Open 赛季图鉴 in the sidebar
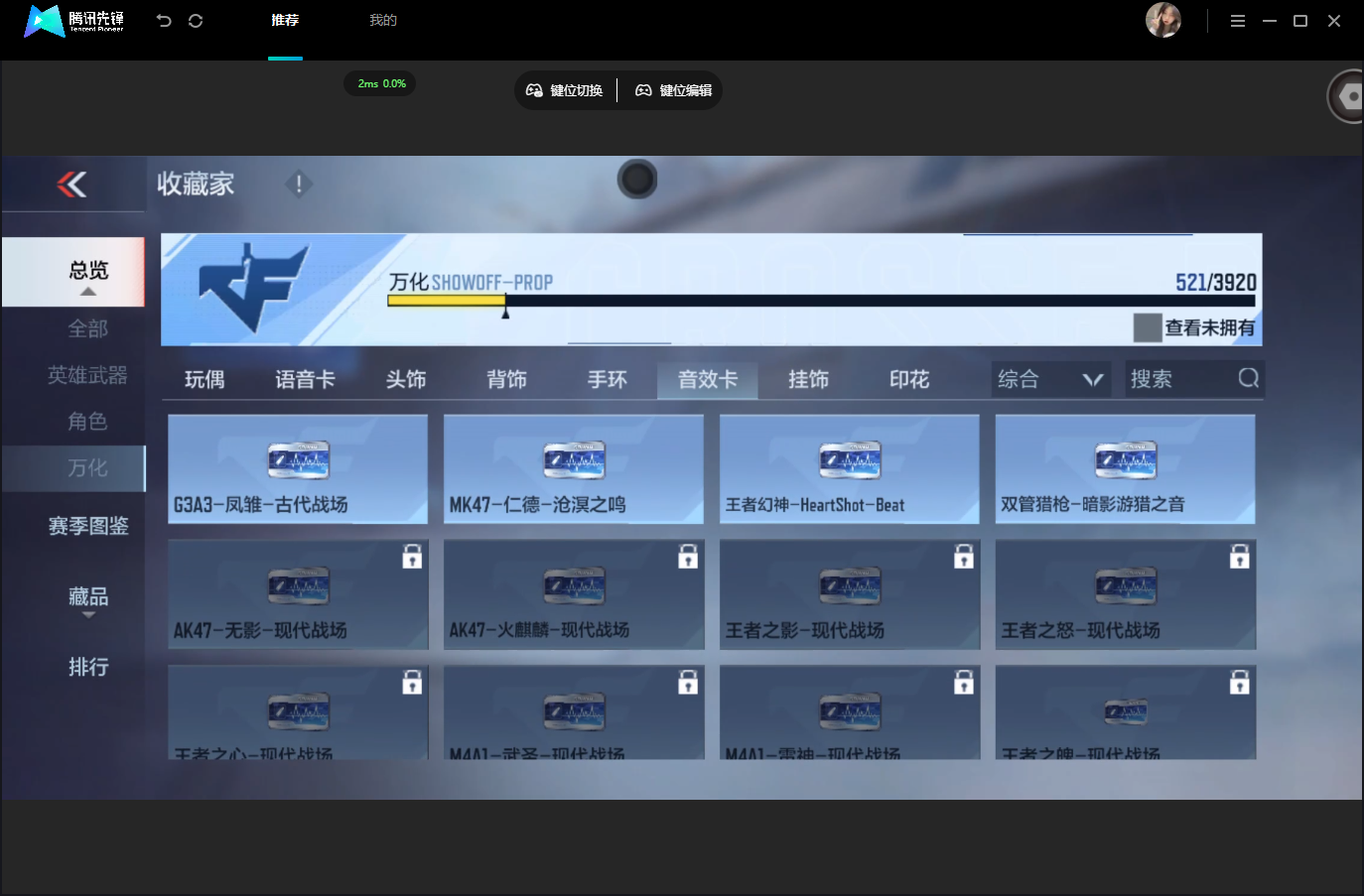Image resolution: width=1364 pixels, height=896 pixels. [88, 526]
